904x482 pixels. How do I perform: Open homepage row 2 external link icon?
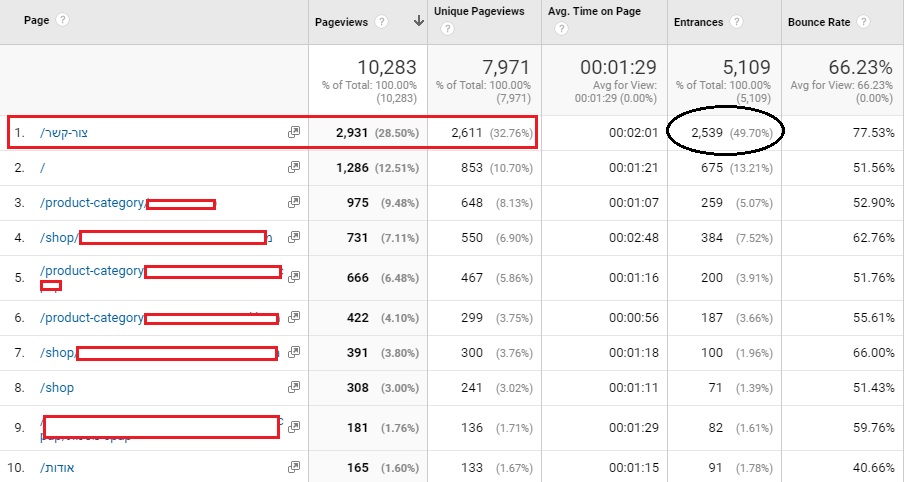tap(294, 169)
